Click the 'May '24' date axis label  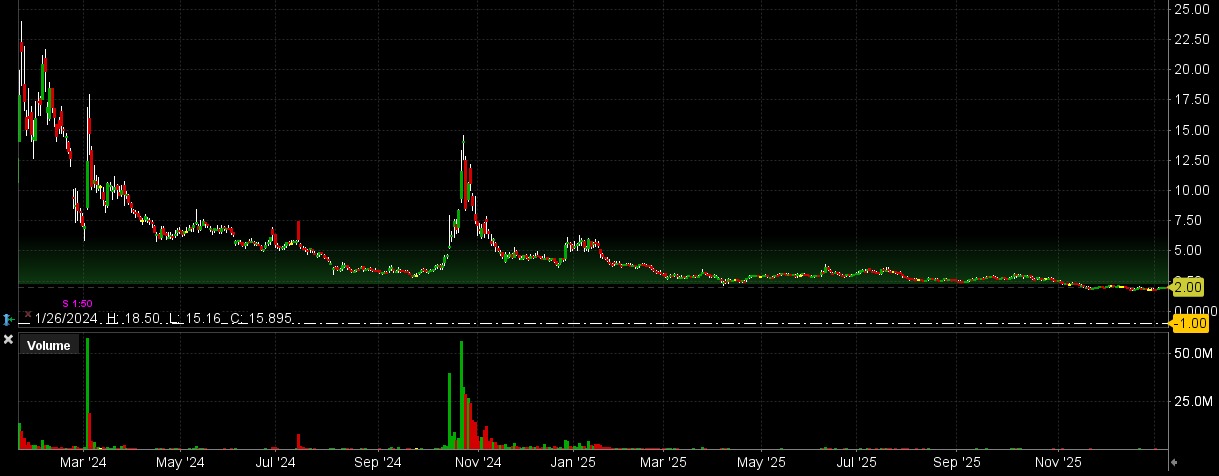(x=180, y=463)
